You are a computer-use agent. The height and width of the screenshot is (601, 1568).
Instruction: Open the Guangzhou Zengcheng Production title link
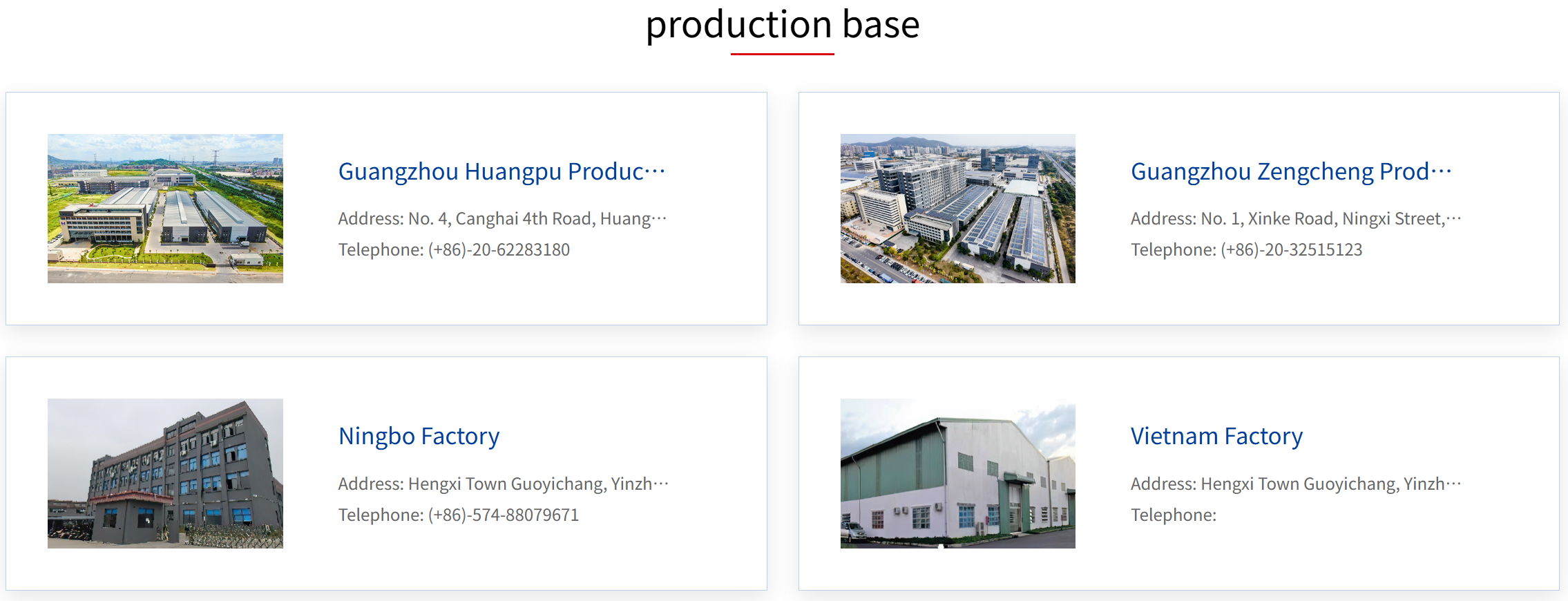(1279, 171)
